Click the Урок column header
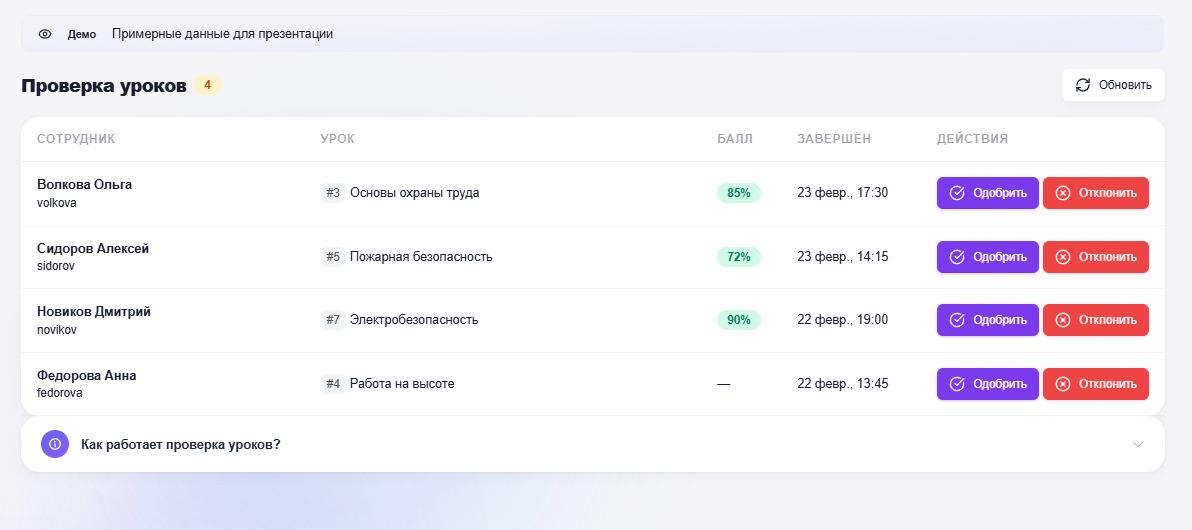 pos(338,138)
